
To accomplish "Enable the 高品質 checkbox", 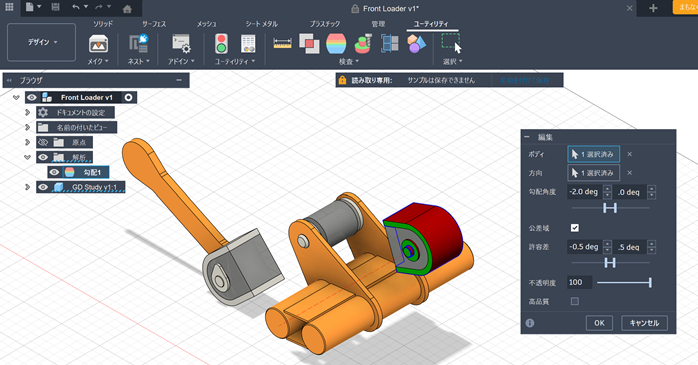I will 575,301.
